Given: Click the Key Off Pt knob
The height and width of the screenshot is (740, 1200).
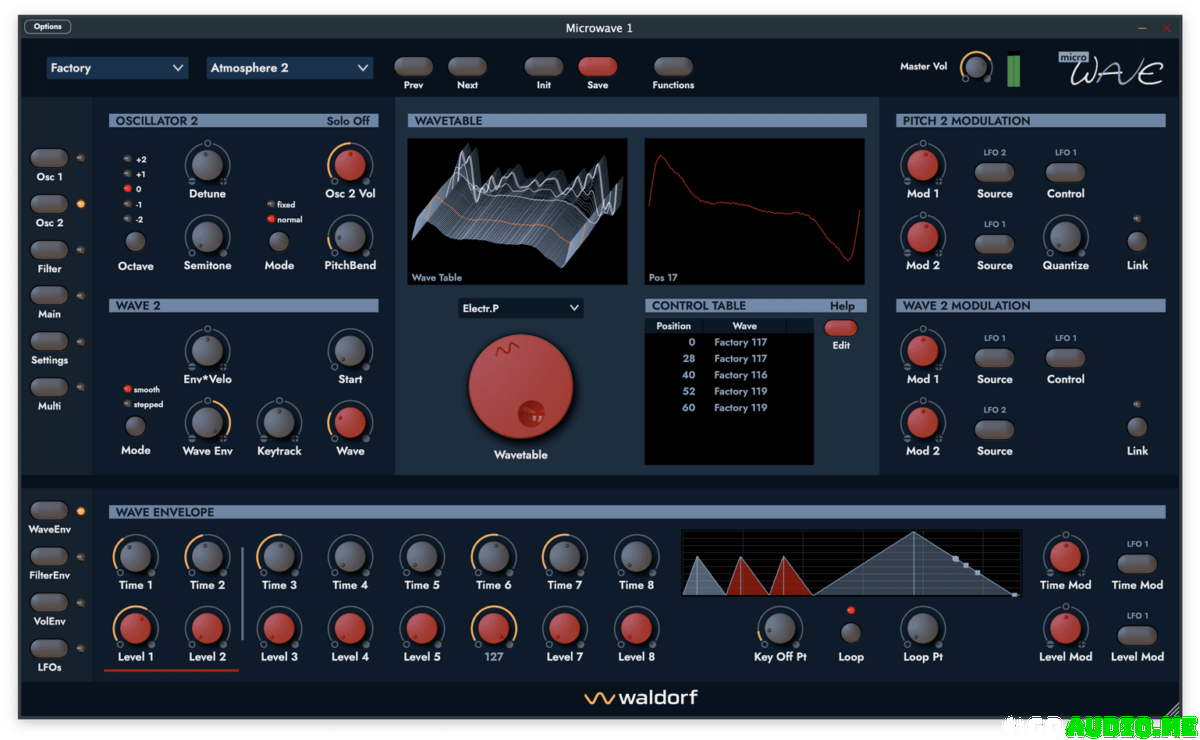Looking at the screenshot, I should 780,628.
